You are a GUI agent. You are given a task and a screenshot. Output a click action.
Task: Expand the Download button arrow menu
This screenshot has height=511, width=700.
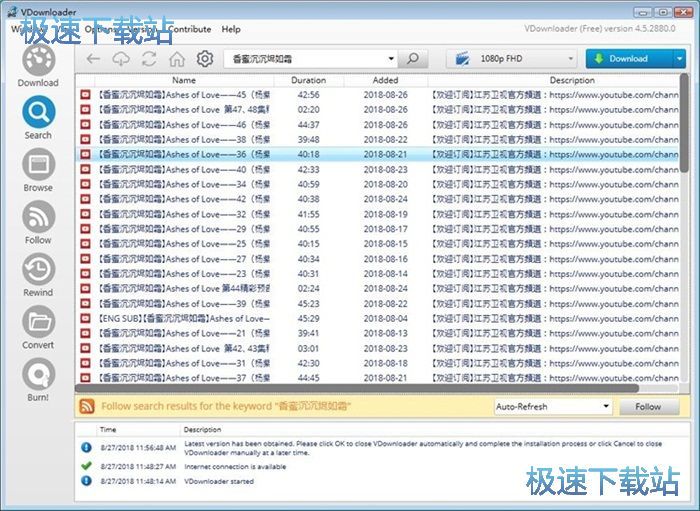(679, 58)
